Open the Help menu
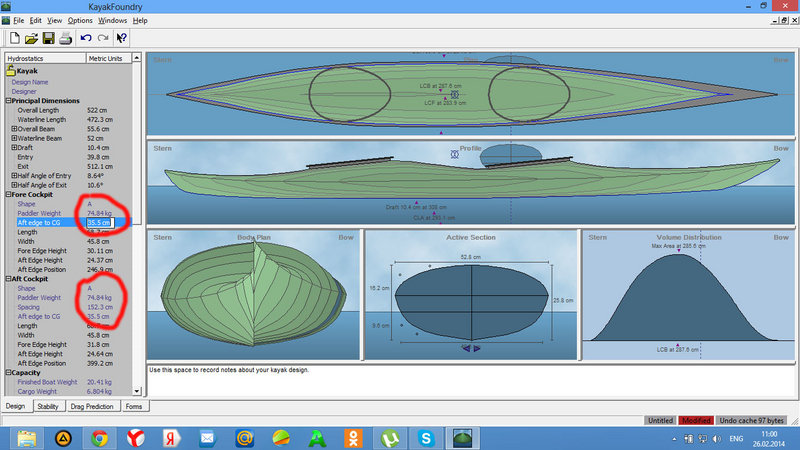 point(140,20)
